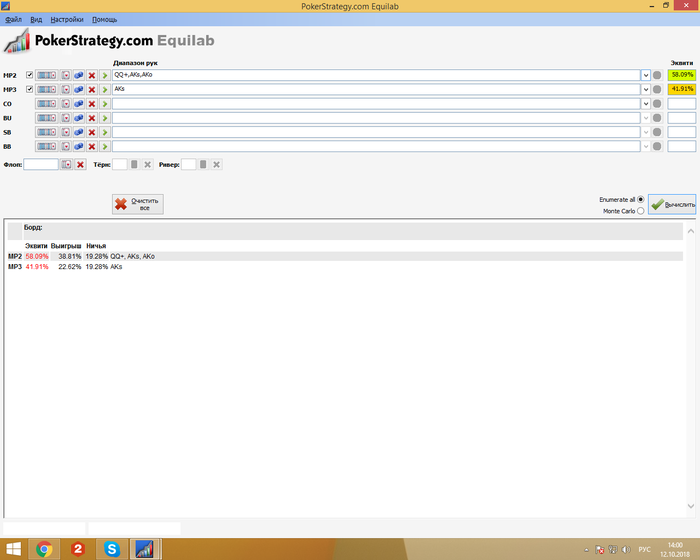The image size is (700, 560).
Task: Uncheck the MP3 player checkbox
Action: [29, 89]
